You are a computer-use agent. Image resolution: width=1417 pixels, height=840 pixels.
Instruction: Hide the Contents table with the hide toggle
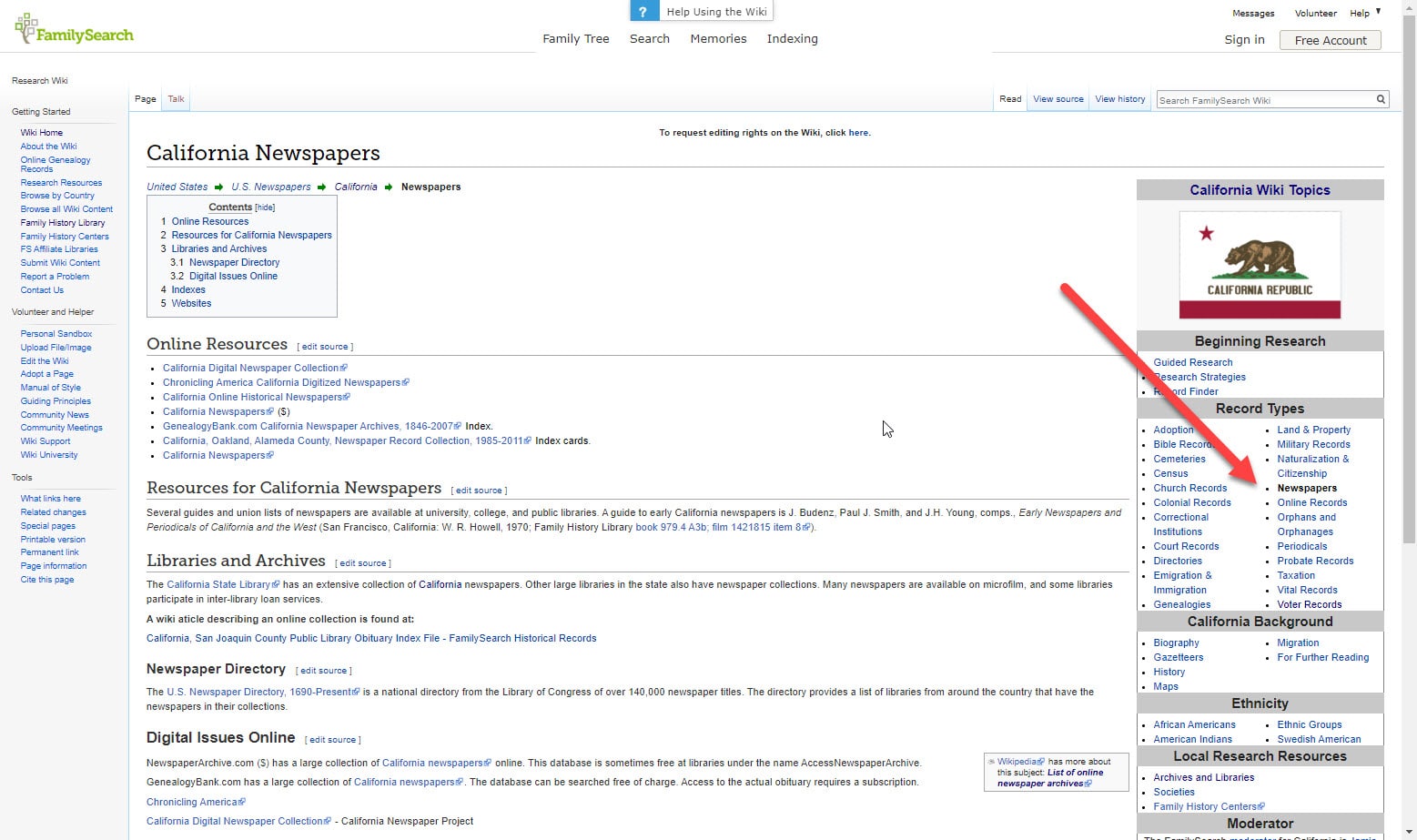265,207
